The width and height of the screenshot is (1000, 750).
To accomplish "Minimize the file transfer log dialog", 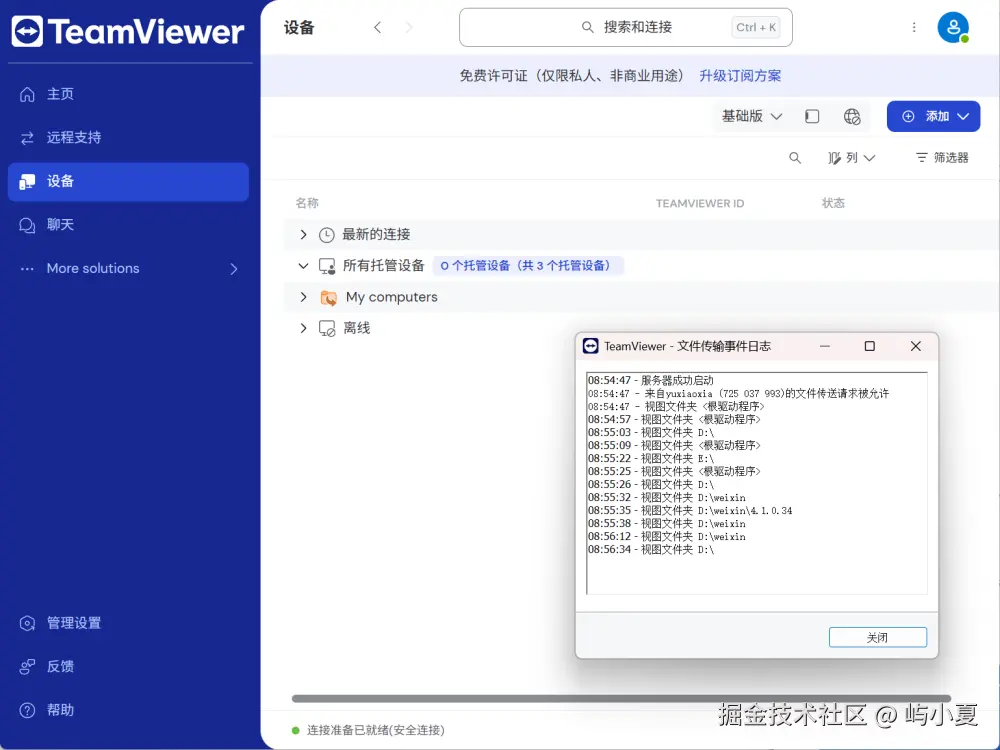I will click(x=825, y=346).
